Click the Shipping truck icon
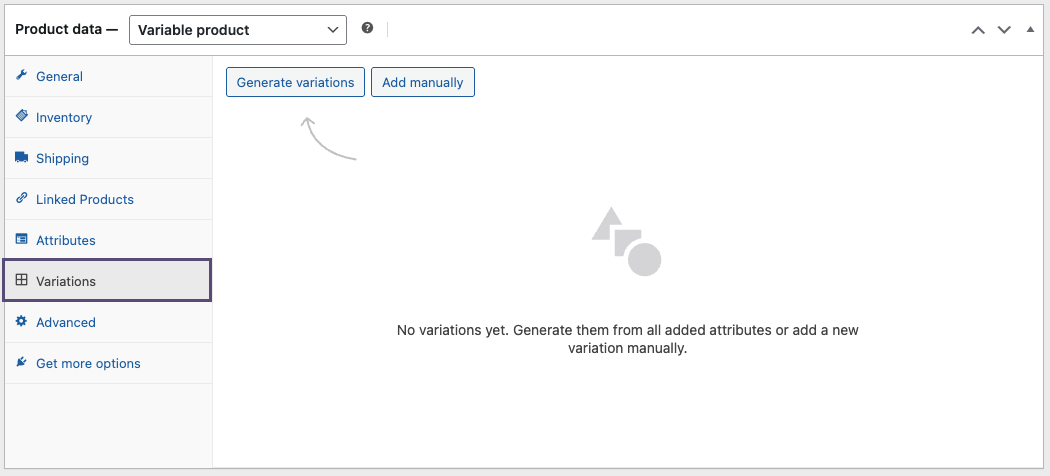1050x476 pixels. (x=21, y=158)
